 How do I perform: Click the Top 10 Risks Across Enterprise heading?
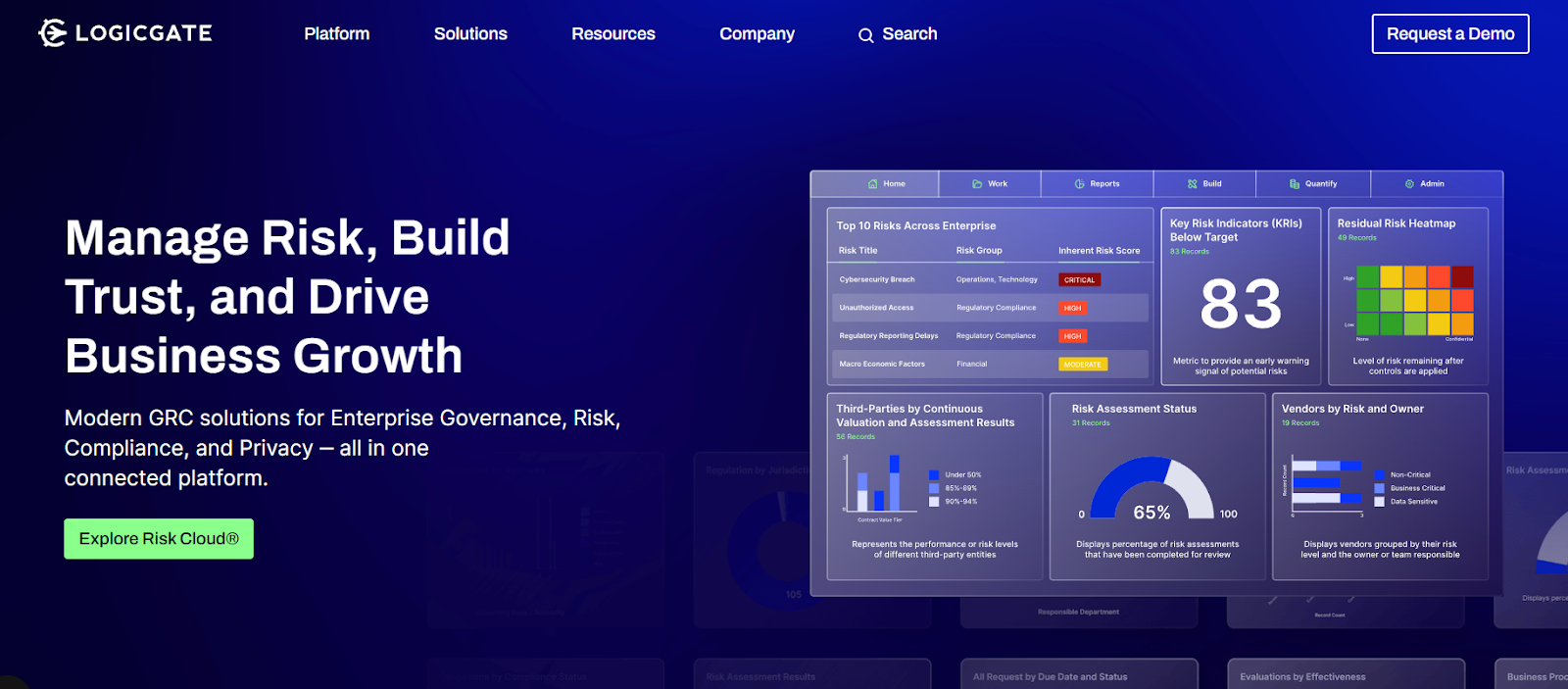coord(916,226)
